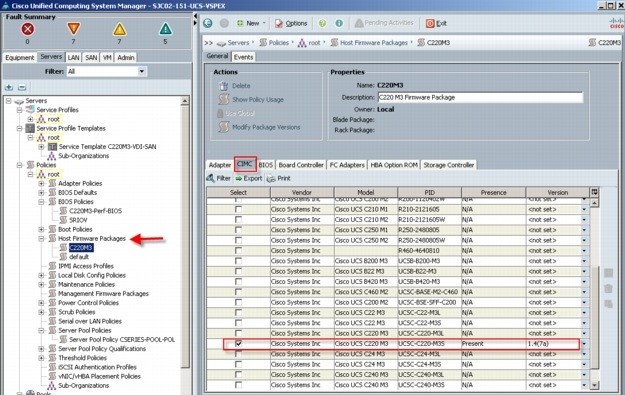
Task: Open version dropdown for UCSB-B22-M3 row
Action: click(584, 271)
